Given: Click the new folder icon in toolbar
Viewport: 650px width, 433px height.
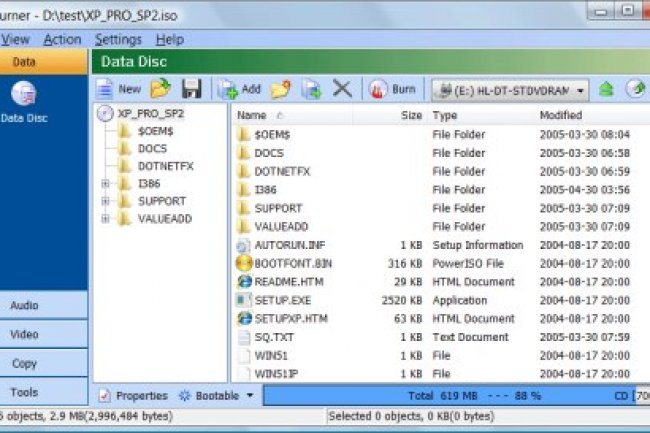Looking at the screenshot, I should (280, 89).
